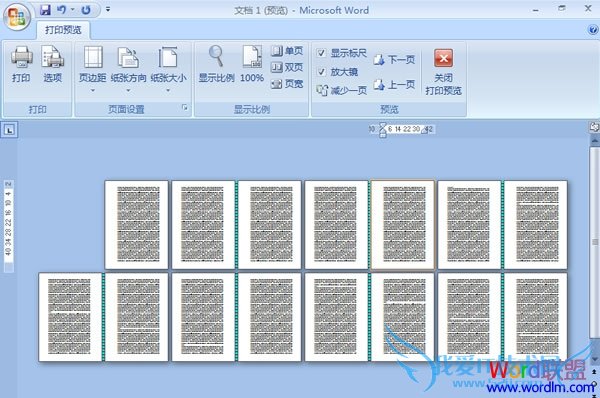
Task: Click leftmost page thumbnail in bottom row
Action: click(x=70, y=317)
